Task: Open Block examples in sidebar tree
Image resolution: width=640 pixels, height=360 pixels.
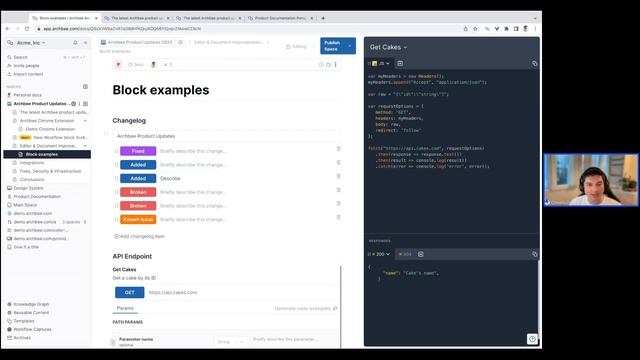Action: [x=47, y=154]
